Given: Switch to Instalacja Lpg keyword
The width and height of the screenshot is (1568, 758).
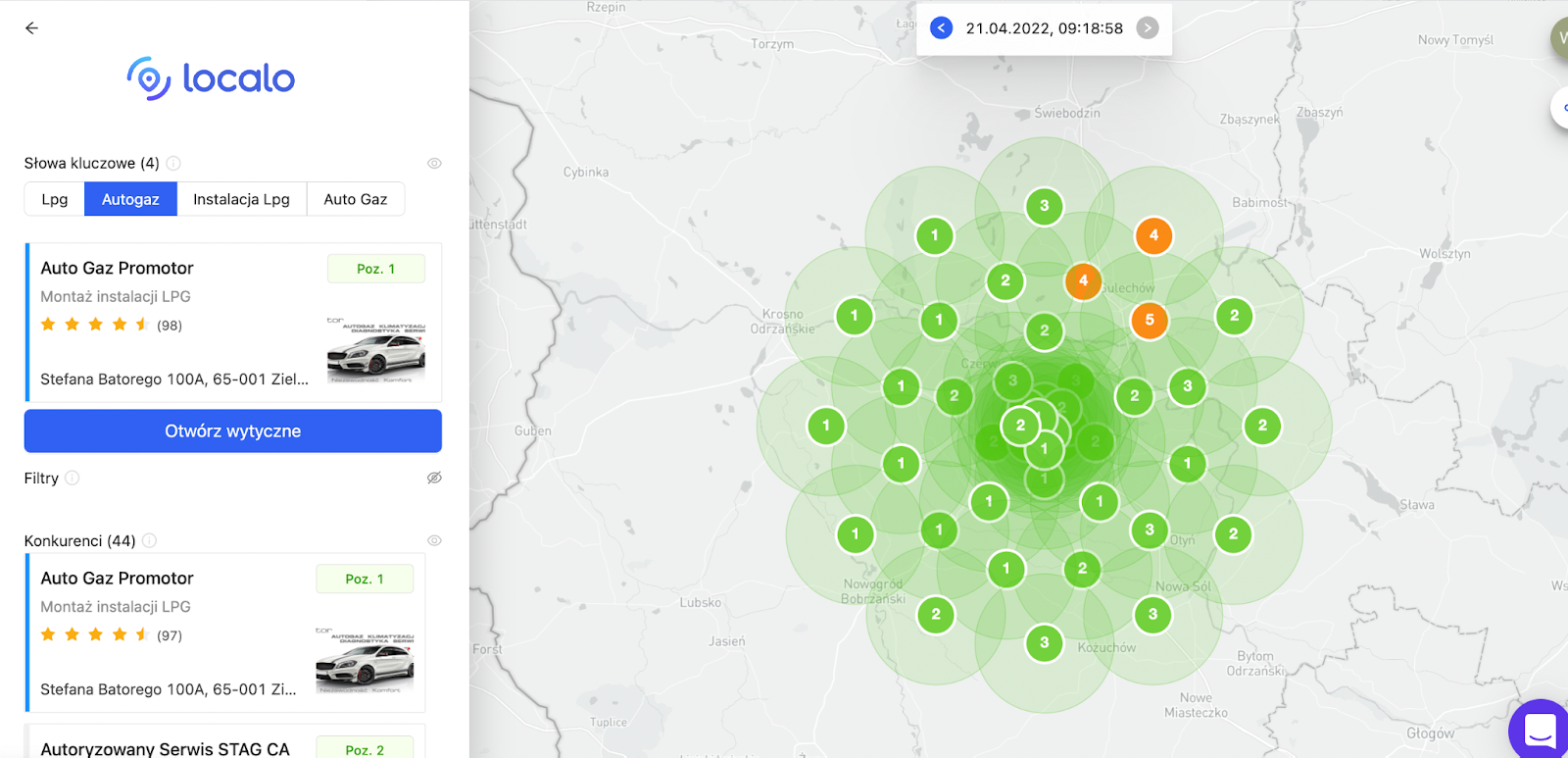Looking at the screenshot, I should [x=241, y=199].
